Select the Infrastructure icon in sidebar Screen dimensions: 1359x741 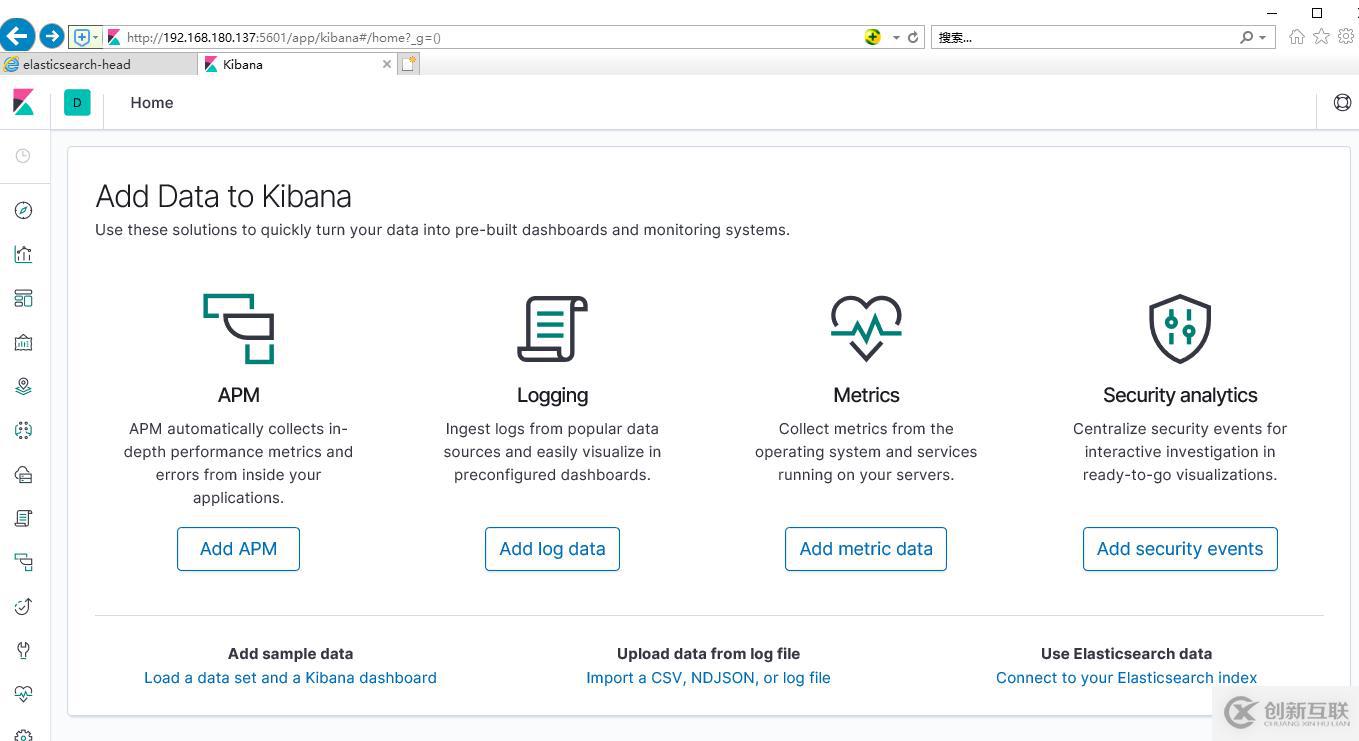tap(23, 474)
